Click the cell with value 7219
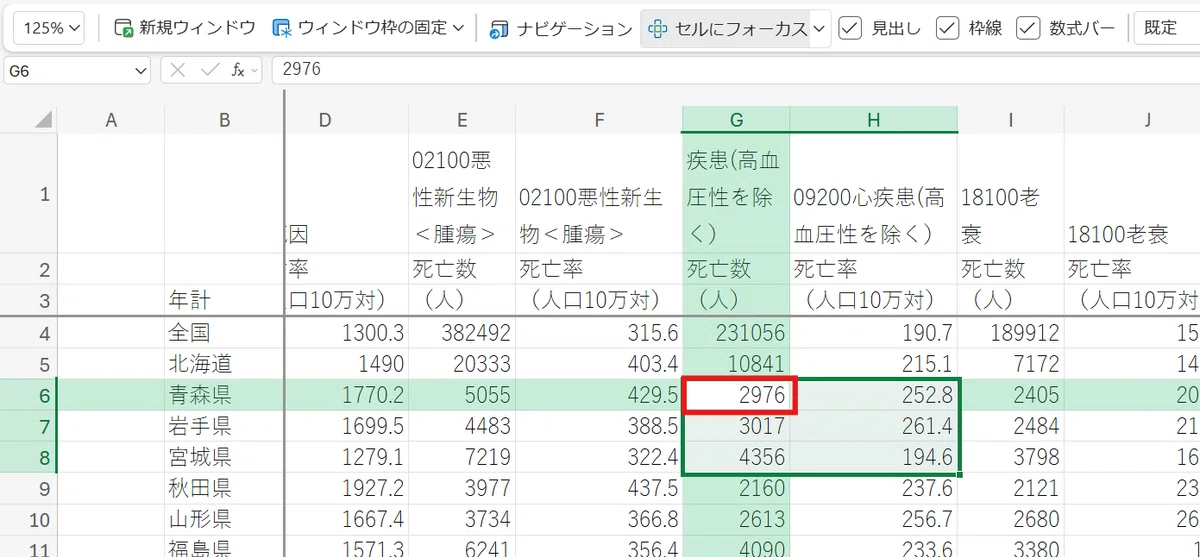 tap(462, 459)
